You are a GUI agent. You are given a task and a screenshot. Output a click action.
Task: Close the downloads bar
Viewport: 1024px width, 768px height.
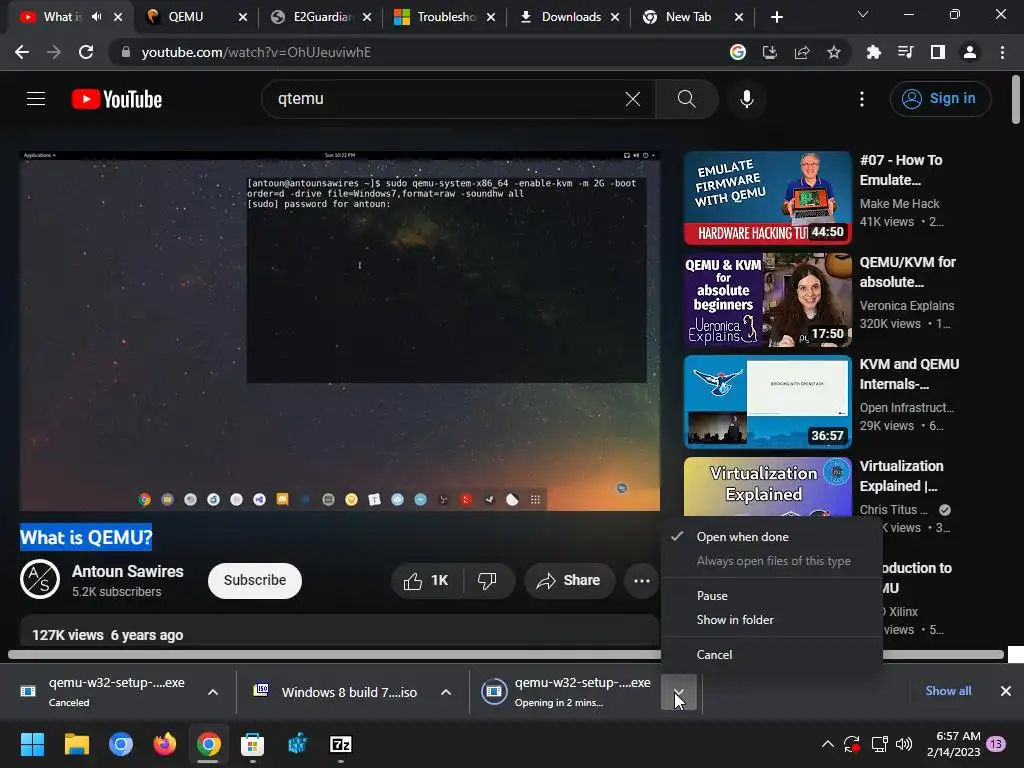click(x=1006, y=691)
